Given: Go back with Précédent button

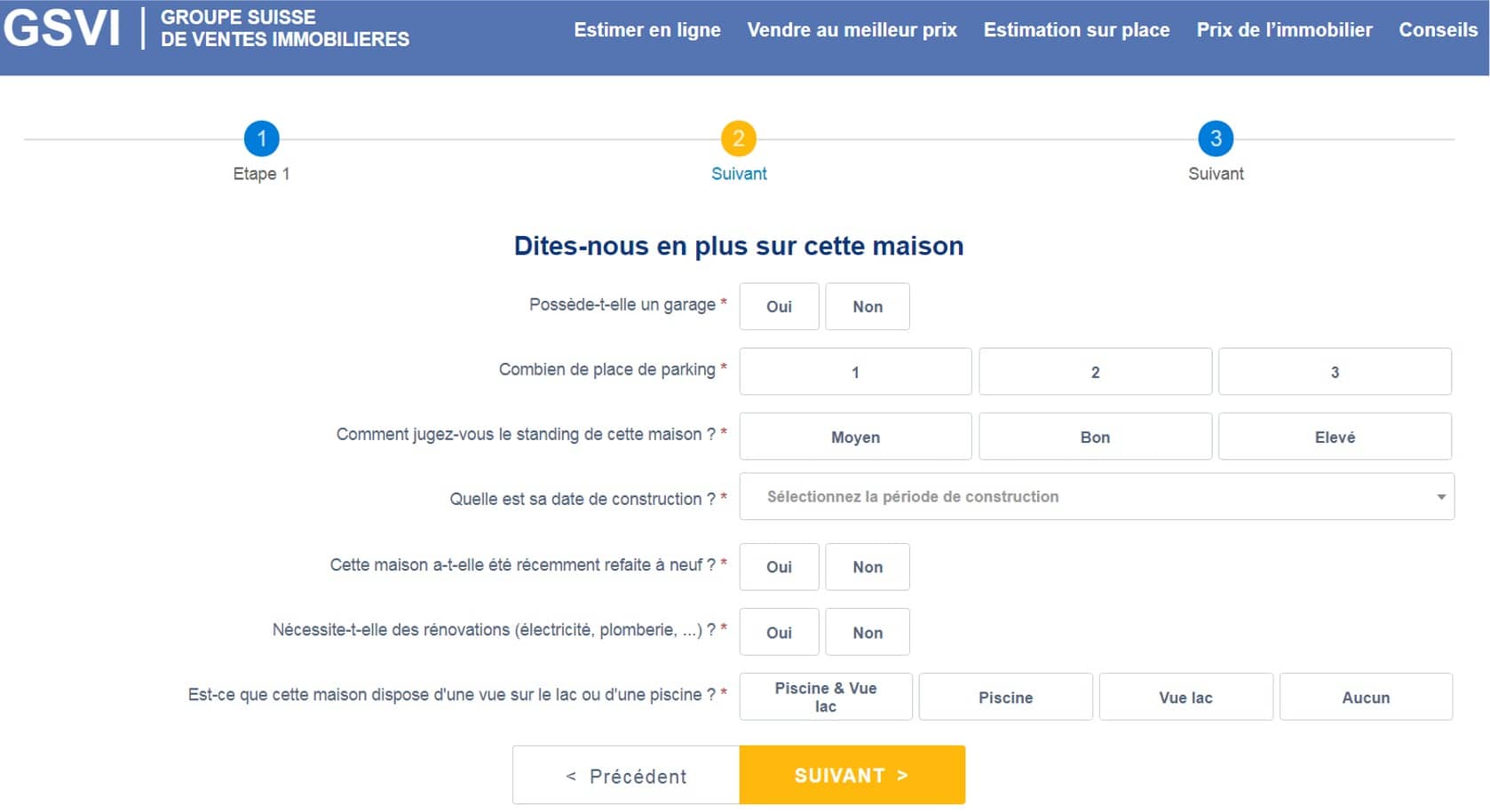Looking at the screenshot, I should point(626,776).
